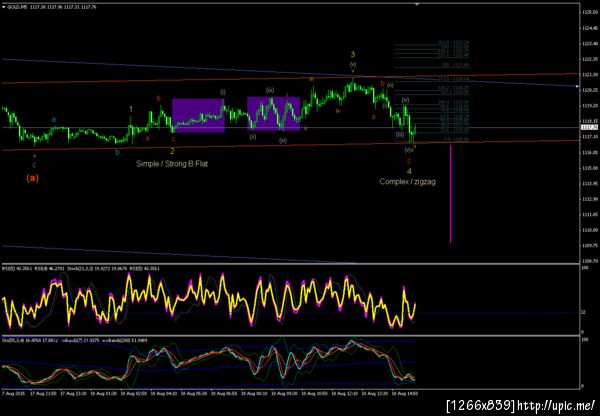Click the blue trendline endpoint at right edge

(x=577, y=86)
